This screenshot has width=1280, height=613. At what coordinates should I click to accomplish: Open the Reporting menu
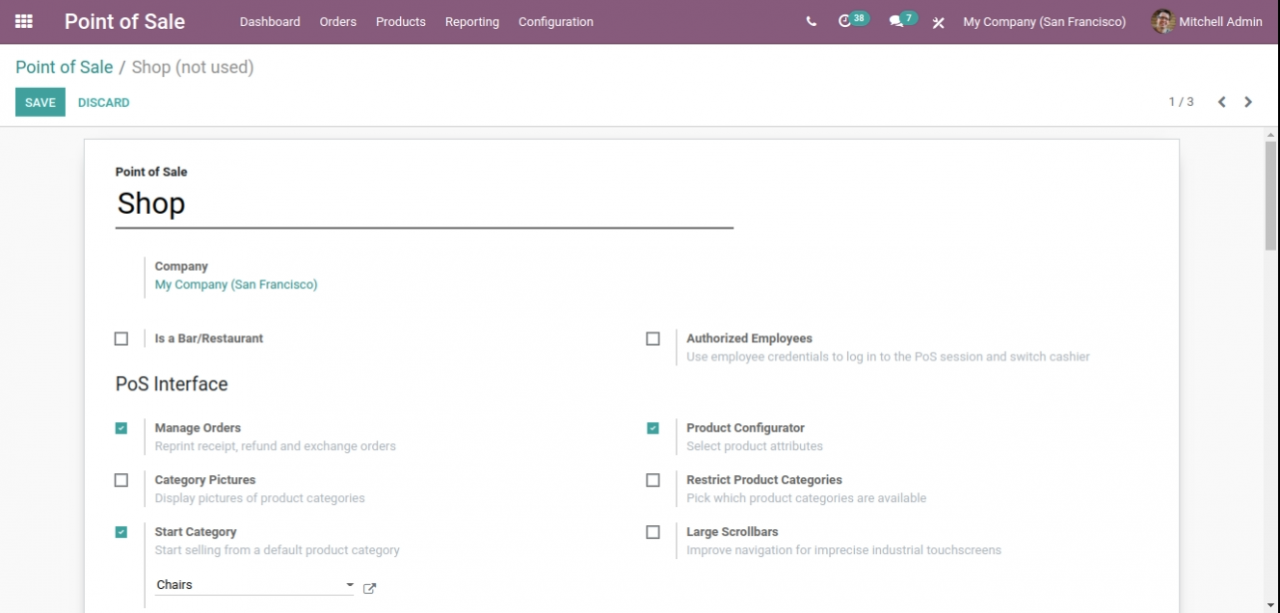click(x=471, y=21)
